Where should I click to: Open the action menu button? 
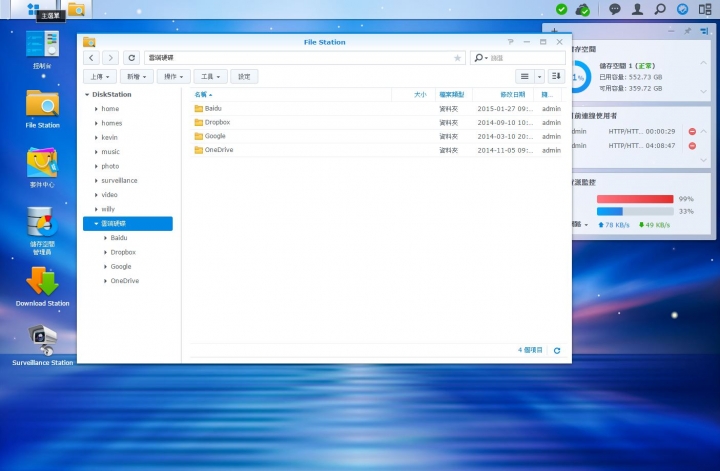[173, 77]
